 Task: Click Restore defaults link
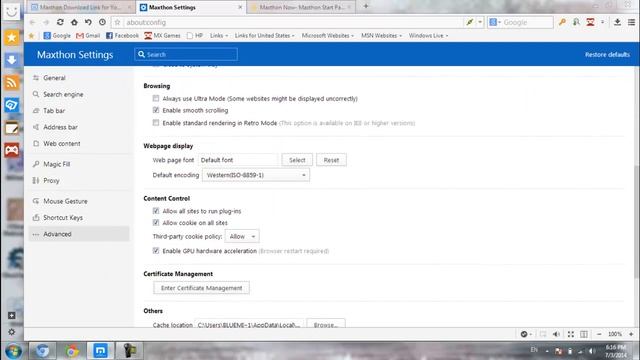pyautogui.click(x=607, y=54)
